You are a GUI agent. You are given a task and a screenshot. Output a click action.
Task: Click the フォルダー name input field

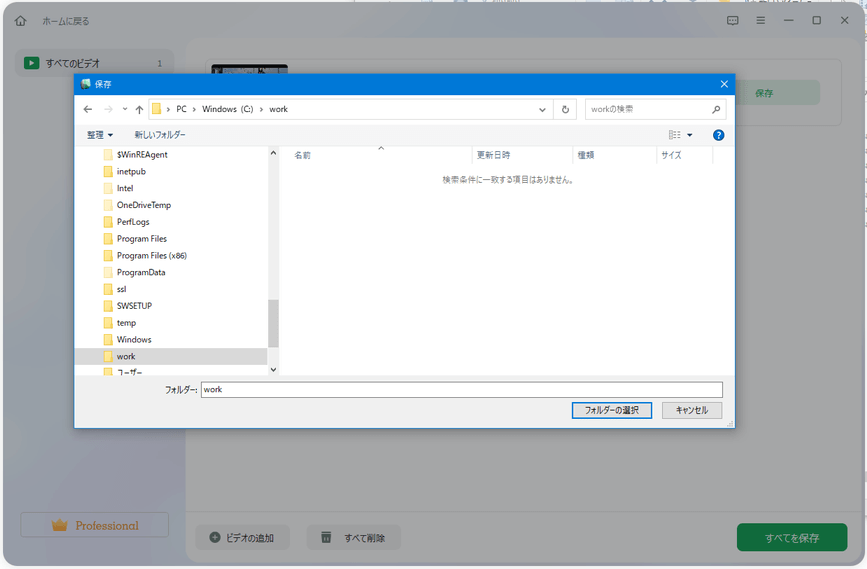click(460, 390)
